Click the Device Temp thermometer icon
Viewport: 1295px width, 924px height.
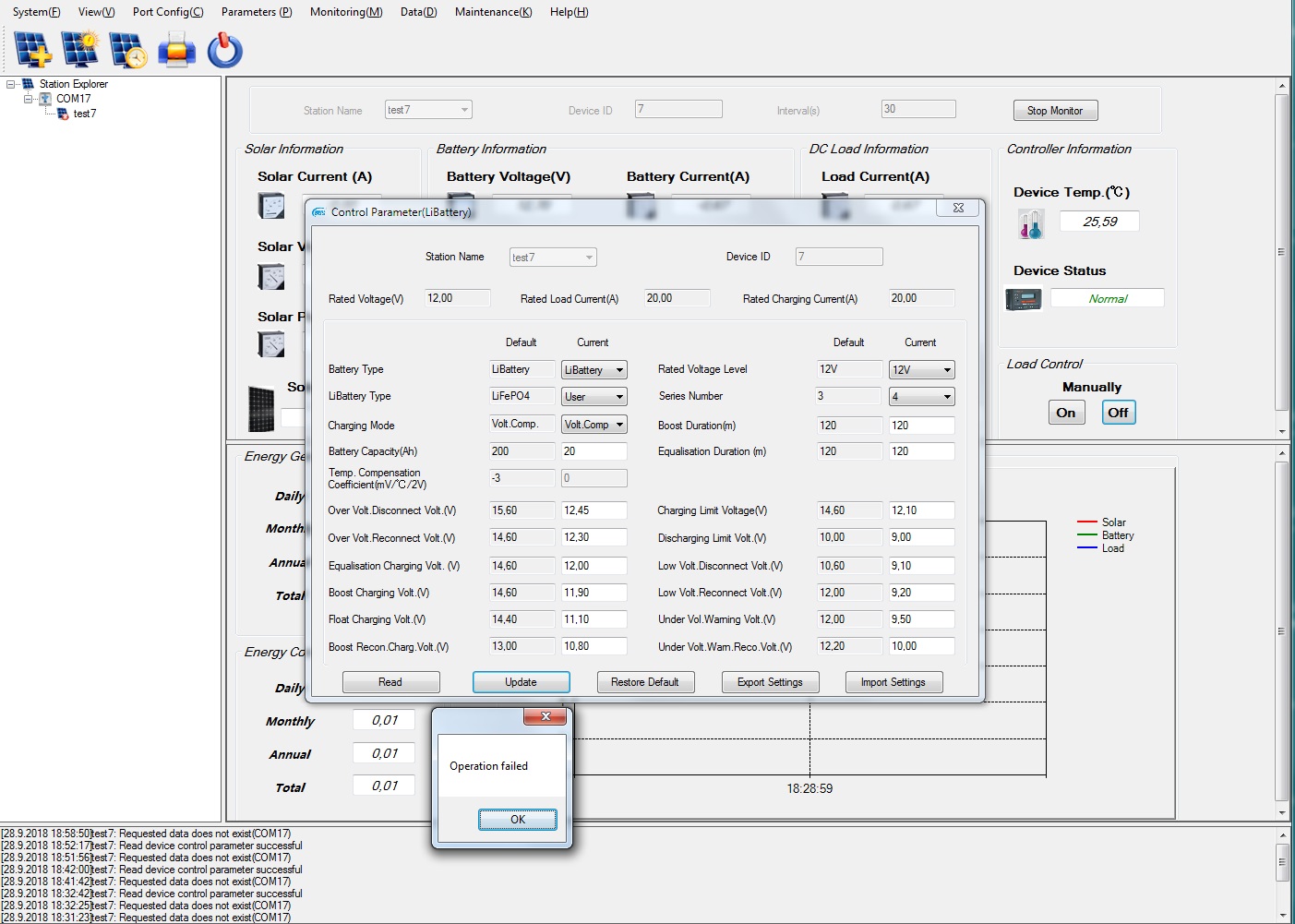[x=1030, y=223]
